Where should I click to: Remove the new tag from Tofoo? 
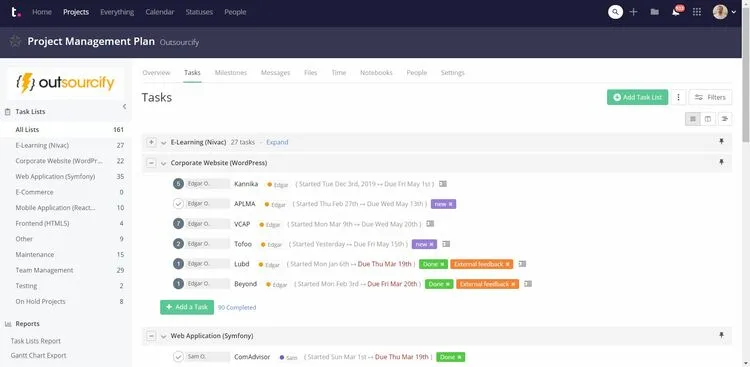pyautogui.click(x=431, y=244)
